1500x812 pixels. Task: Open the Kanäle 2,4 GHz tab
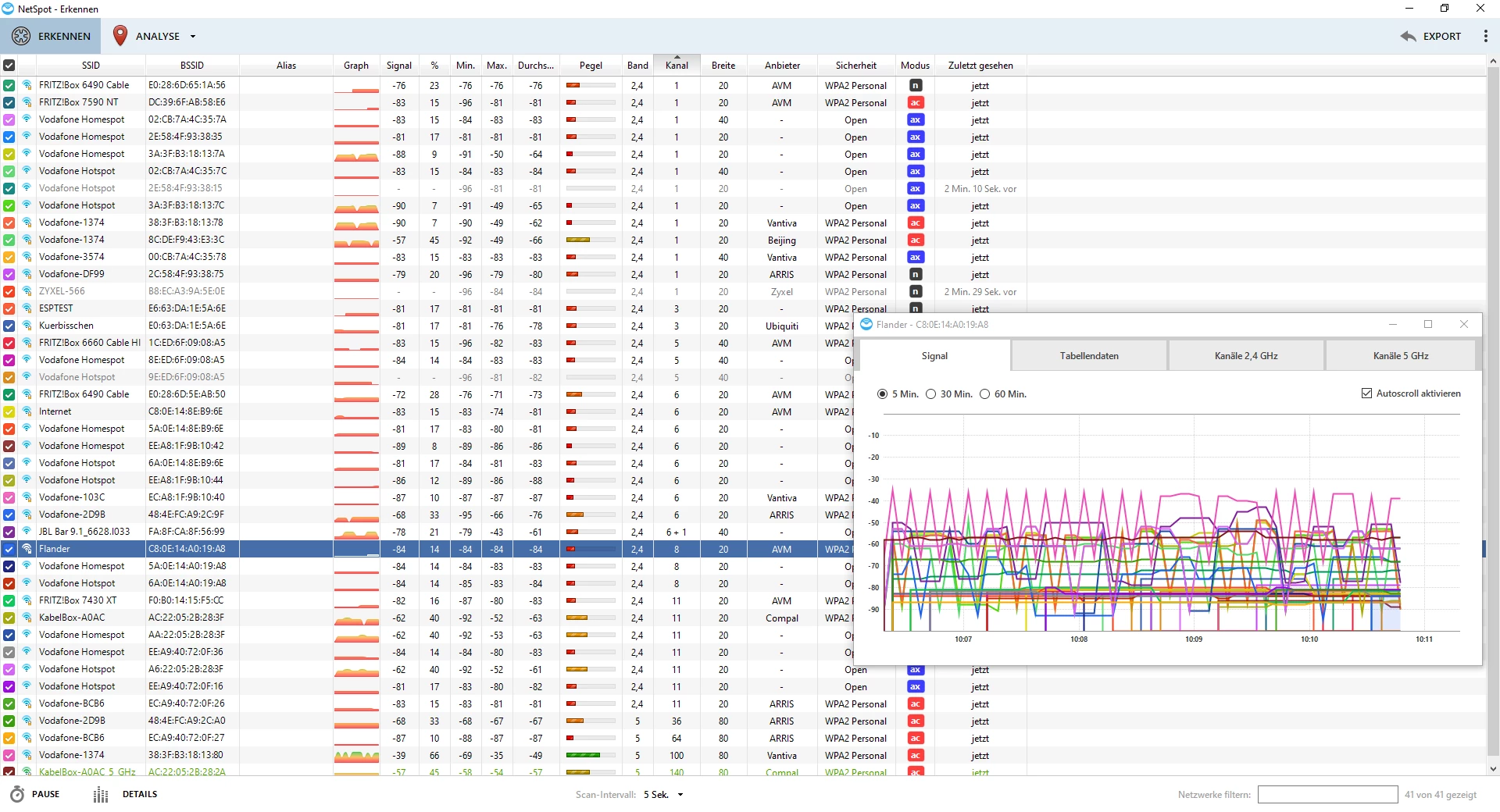[1245, 356]
